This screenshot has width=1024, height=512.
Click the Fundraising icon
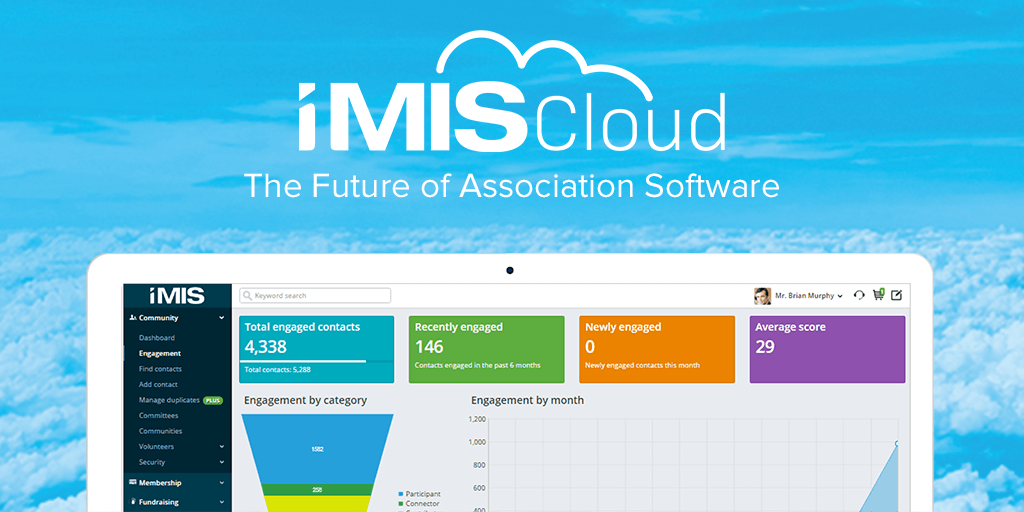[133, 502]
